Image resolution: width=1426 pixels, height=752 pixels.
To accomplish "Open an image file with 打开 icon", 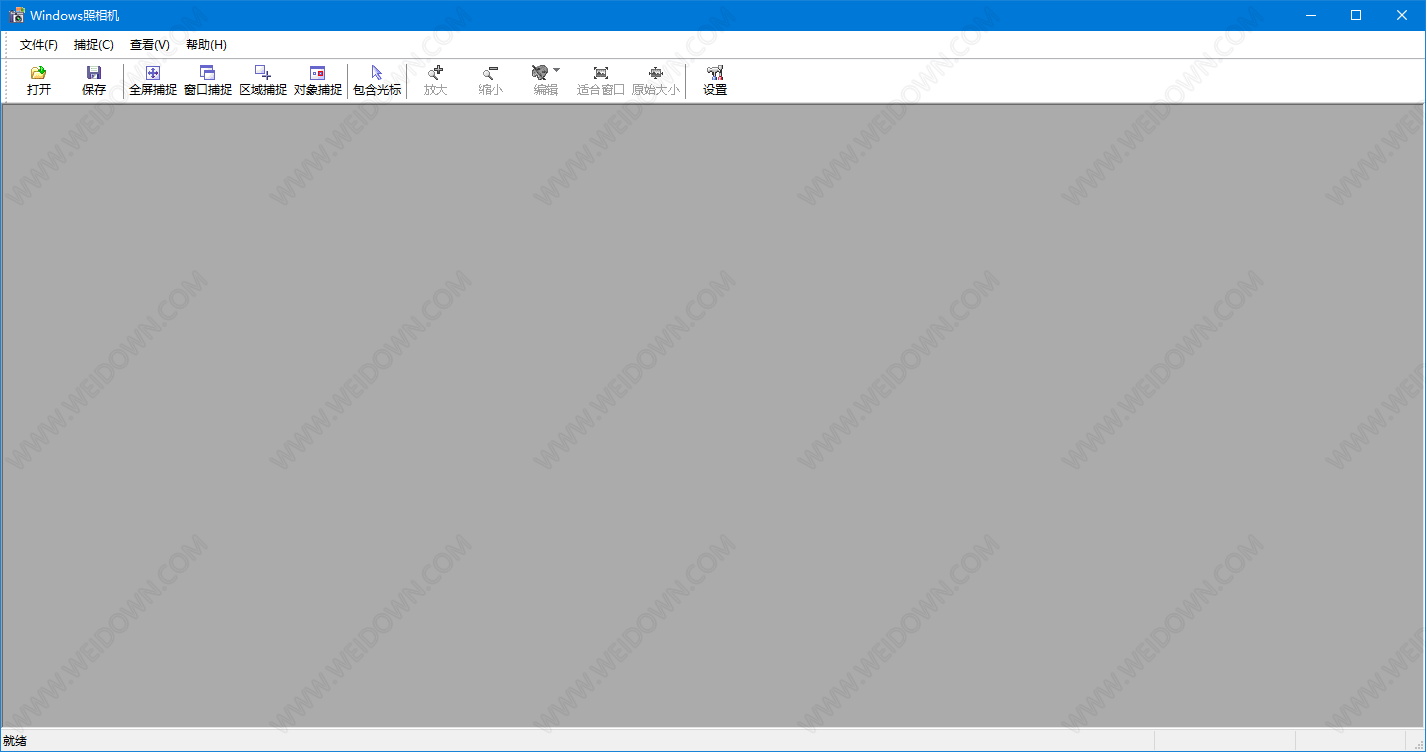I will tap(39, 80).
